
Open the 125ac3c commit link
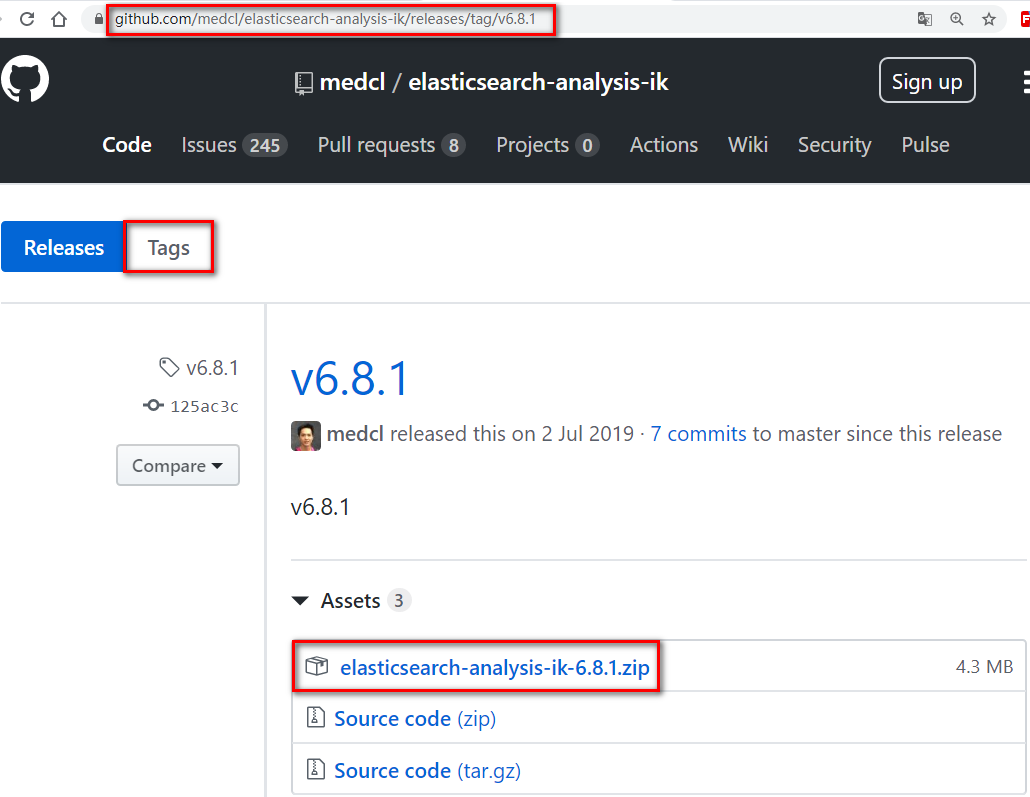[x=204, y=407]
